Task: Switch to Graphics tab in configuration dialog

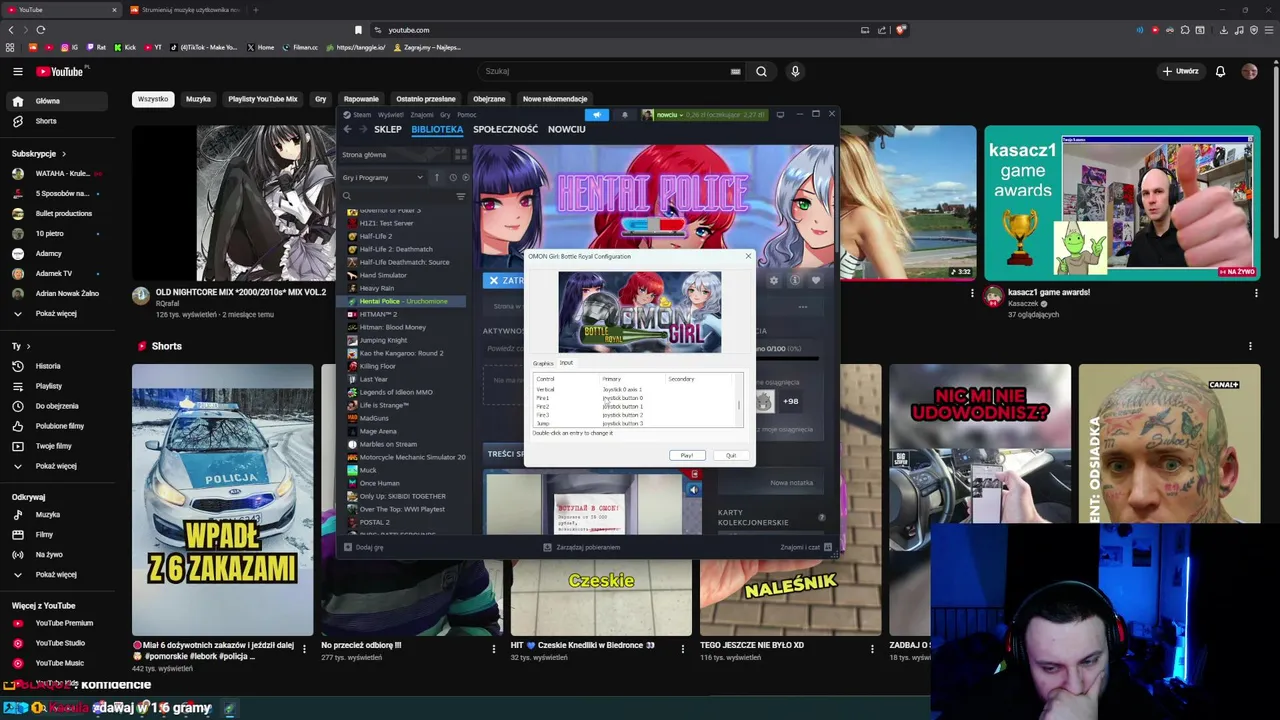Action: pyautogui.click(x=543, y=363)
